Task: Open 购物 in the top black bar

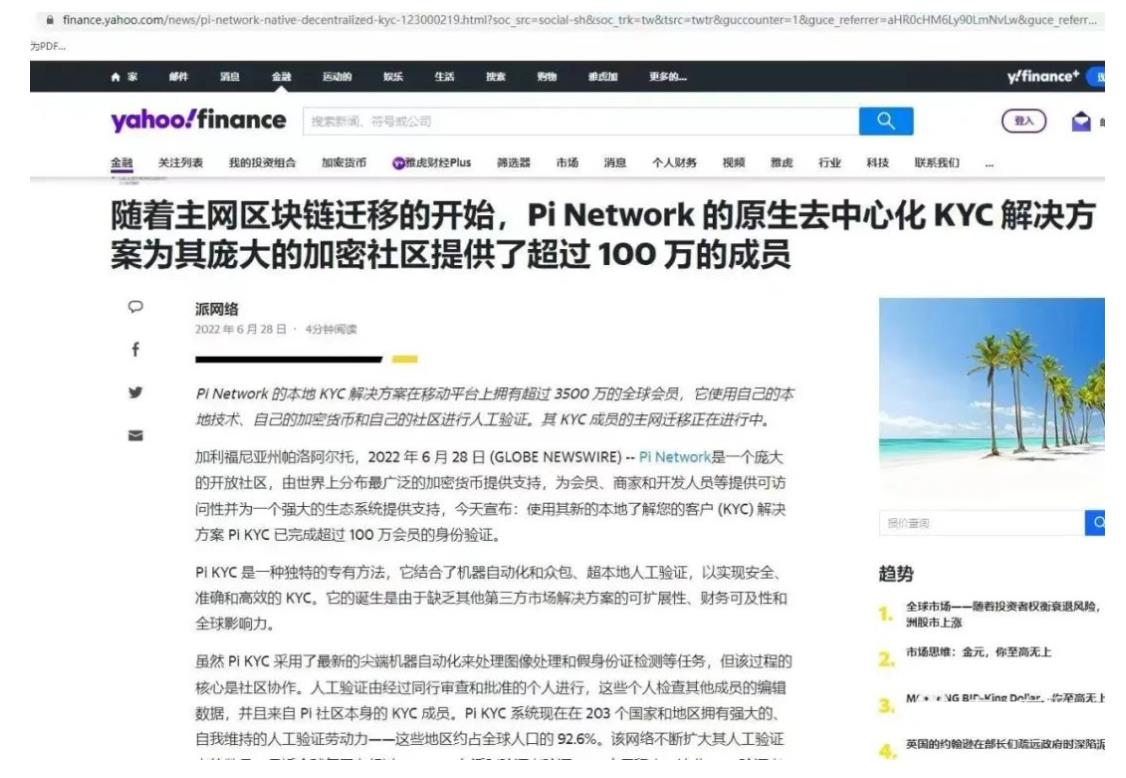Action: click(546, 77)
